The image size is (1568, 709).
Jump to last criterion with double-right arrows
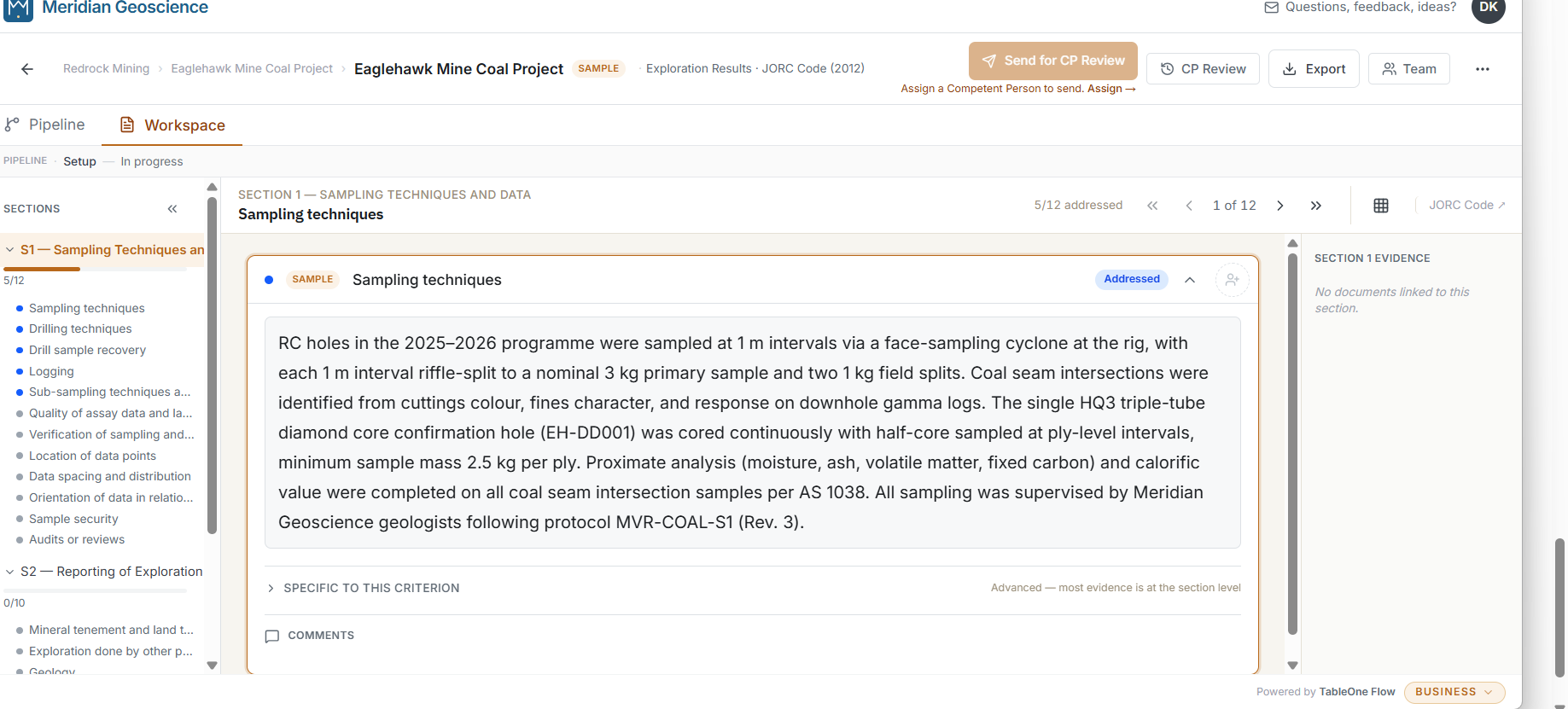(x=1316, y=206)
